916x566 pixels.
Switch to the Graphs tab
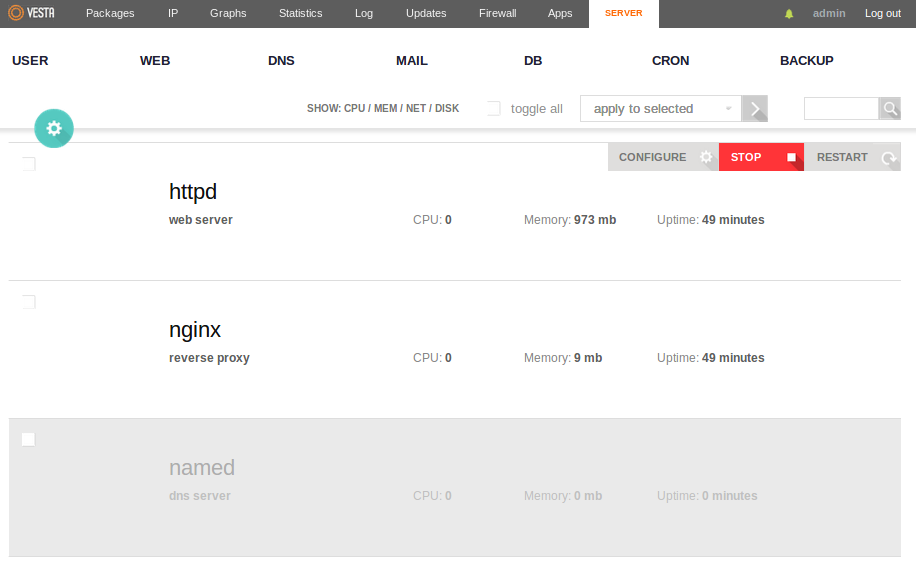click(x=228, y=14)
